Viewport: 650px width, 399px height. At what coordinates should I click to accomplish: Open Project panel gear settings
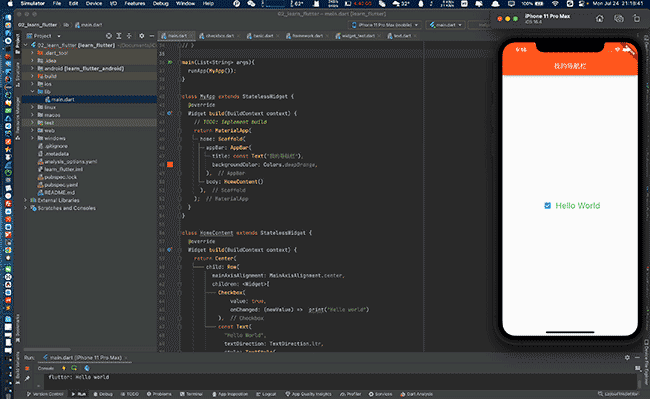coord(142,36)
